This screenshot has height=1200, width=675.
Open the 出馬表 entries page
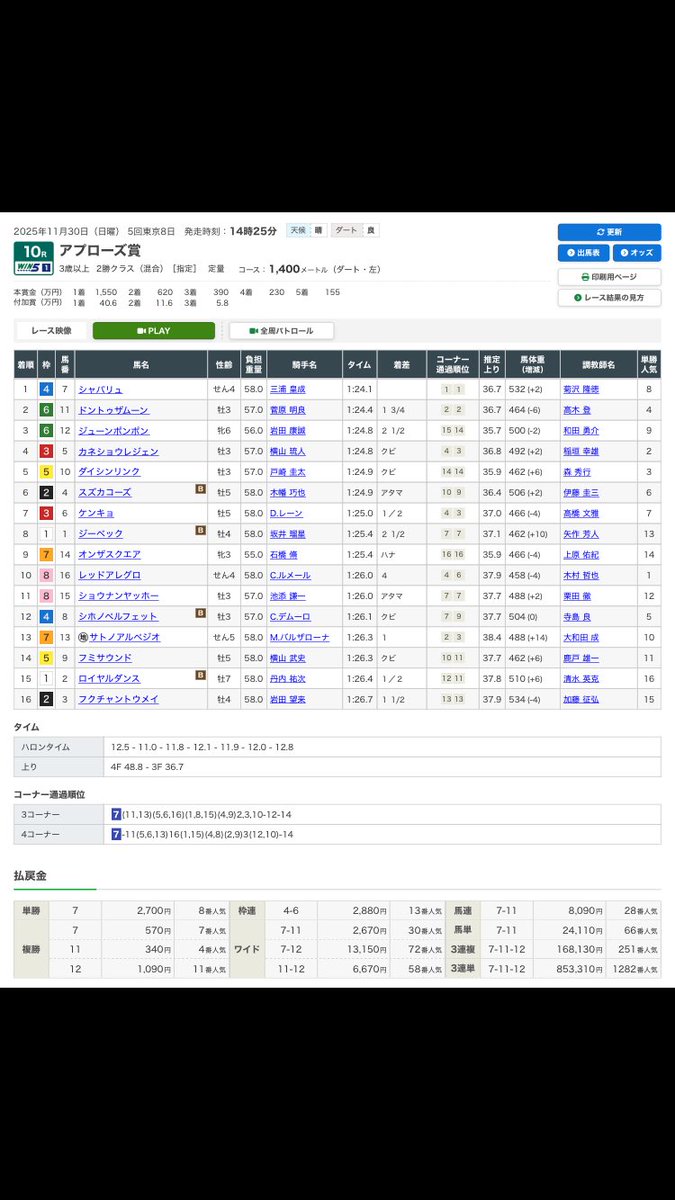583,253
